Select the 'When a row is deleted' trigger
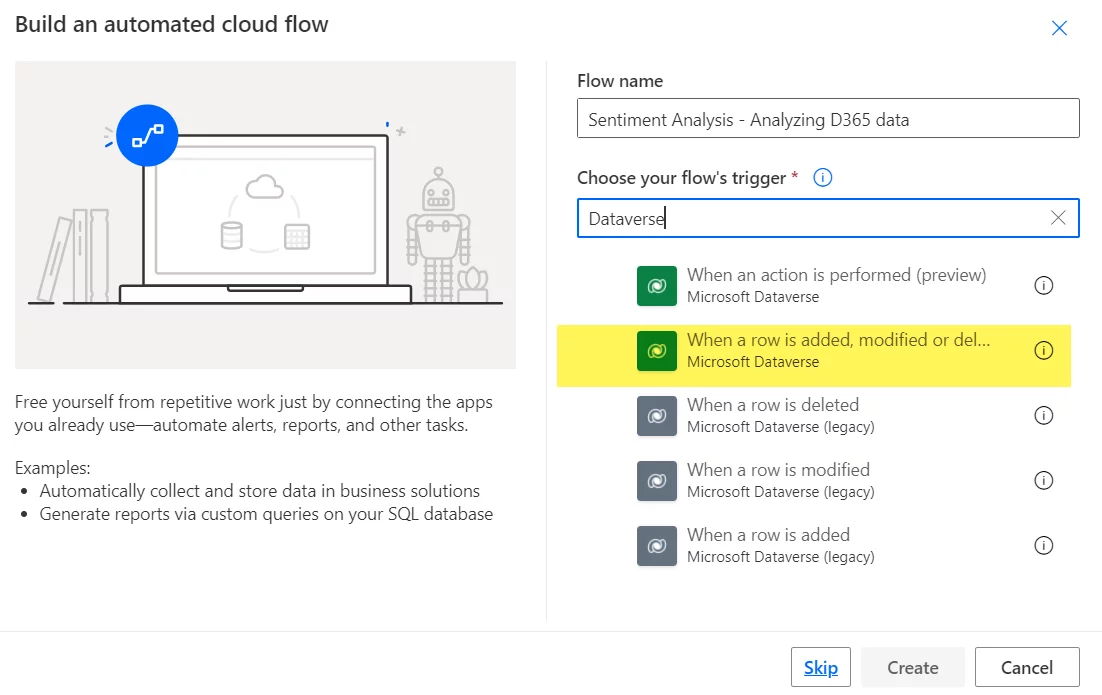The width and height of the screenshot is (1102, 695). point(814,415)
